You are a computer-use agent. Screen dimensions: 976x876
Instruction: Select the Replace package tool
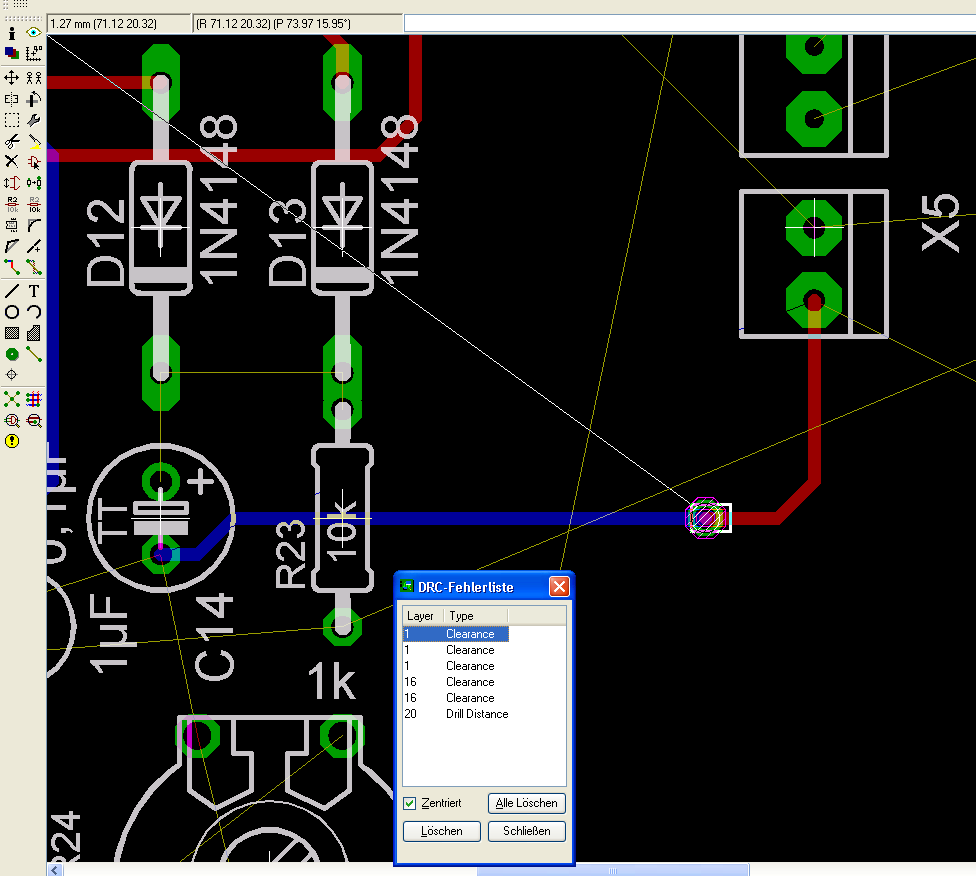pos(34,183)
